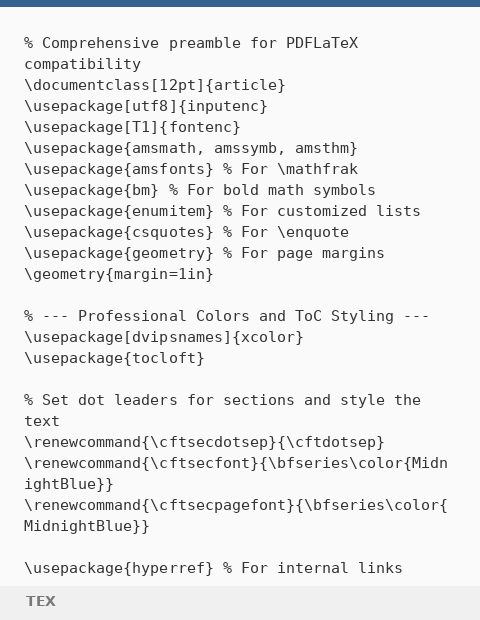Click the Professional Colors and ToC Styling comment

point(227,316)
